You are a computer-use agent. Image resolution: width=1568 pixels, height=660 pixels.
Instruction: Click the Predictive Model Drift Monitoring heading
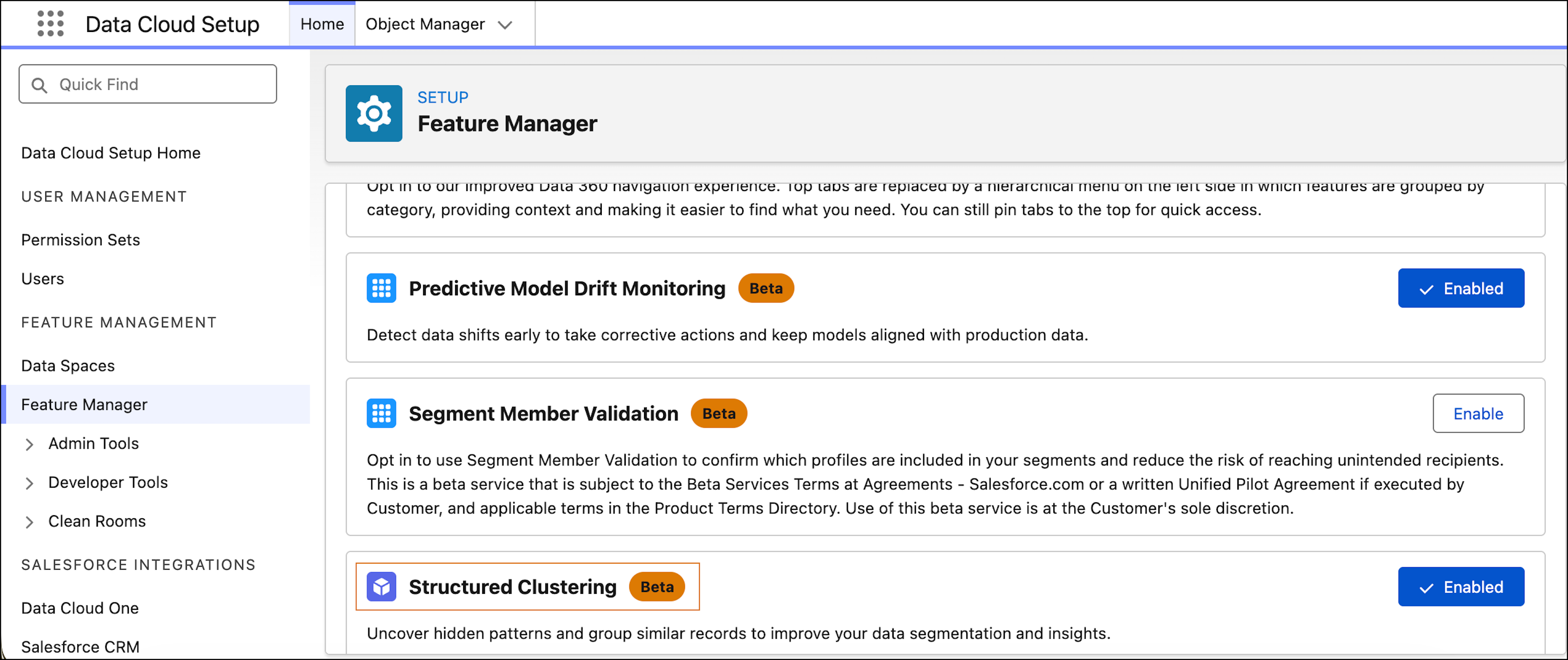567,288
